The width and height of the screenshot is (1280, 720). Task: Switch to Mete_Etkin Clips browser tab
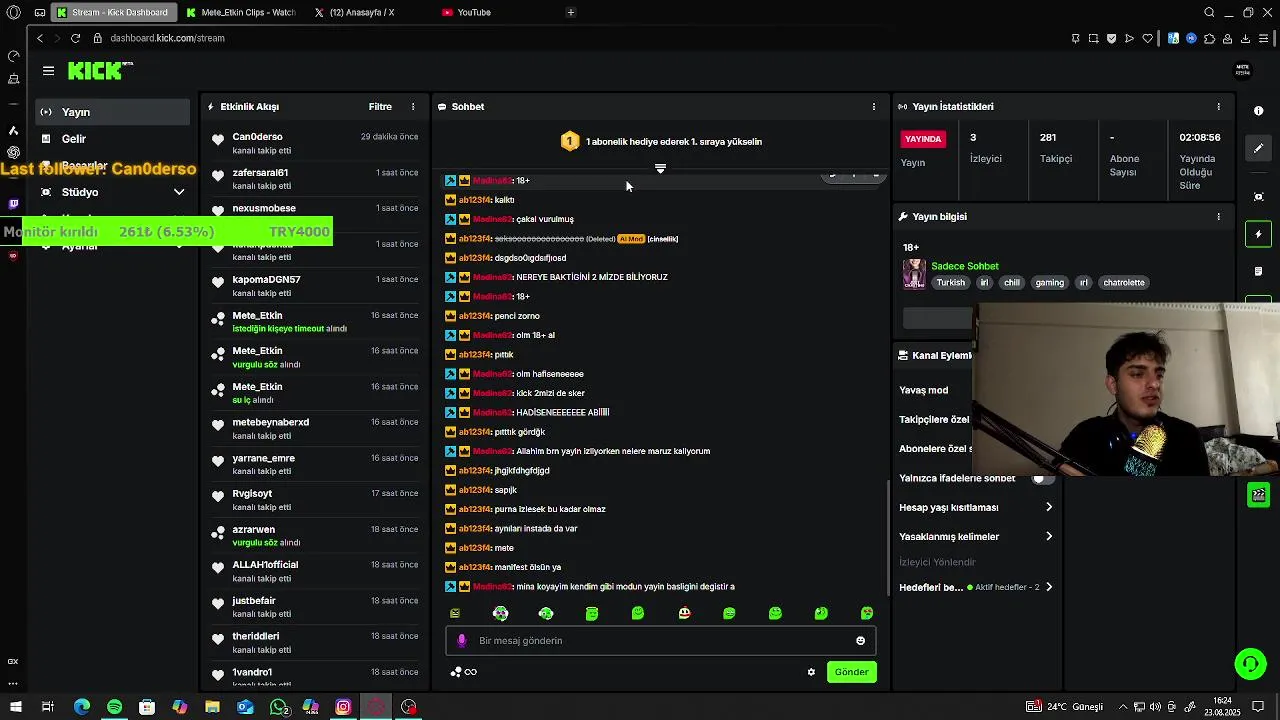[240, 12]
